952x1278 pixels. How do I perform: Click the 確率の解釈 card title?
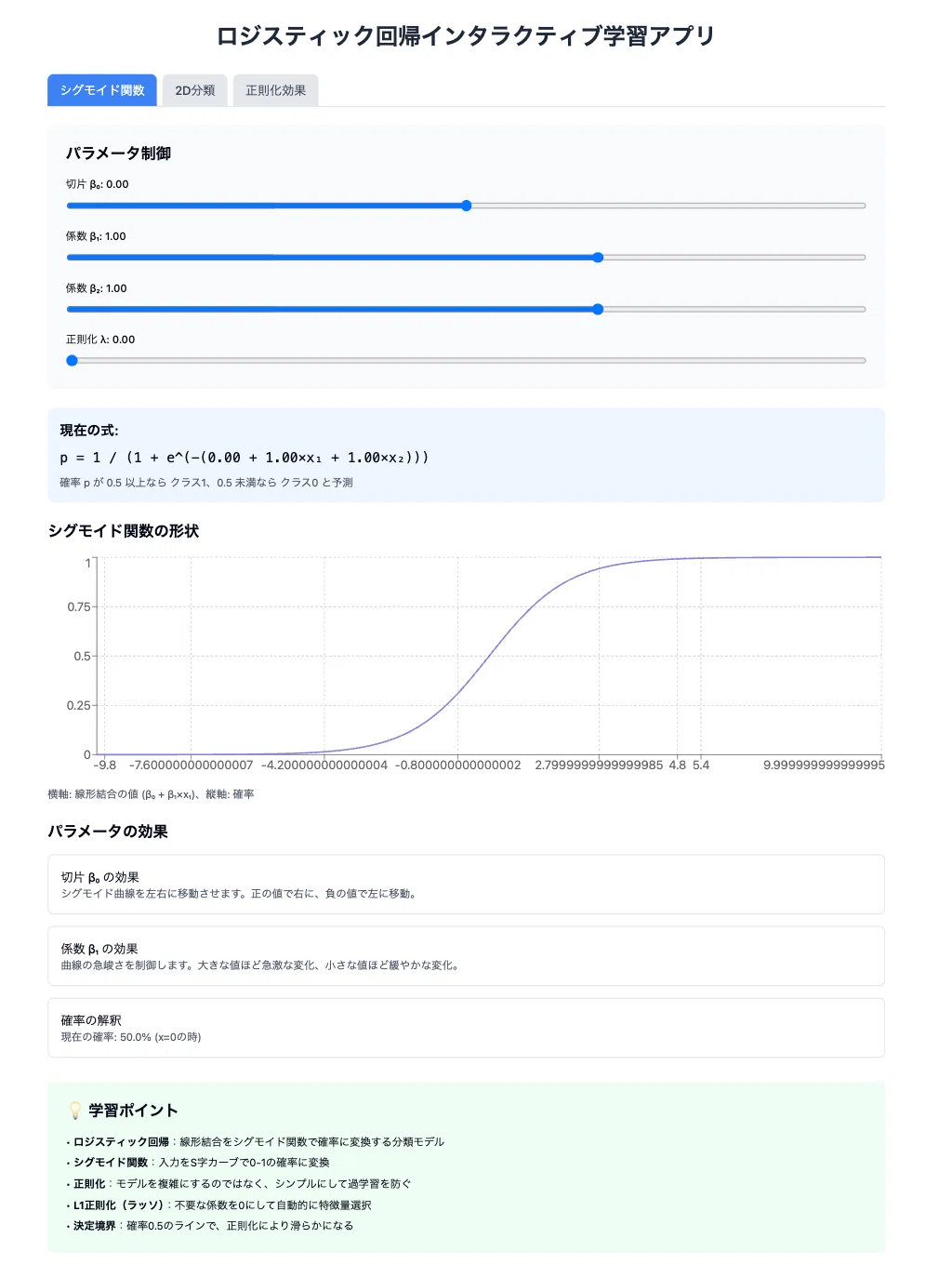coord(91,1020)
